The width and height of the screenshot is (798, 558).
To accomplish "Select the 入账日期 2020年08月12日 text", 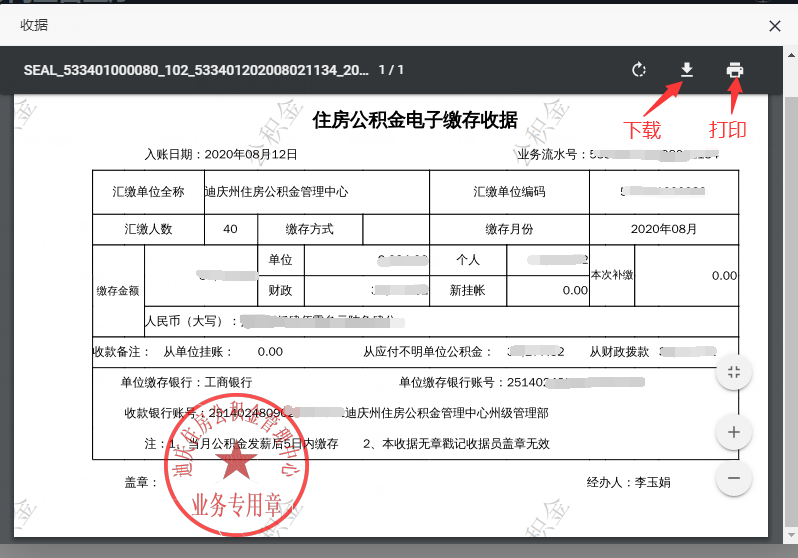I will [x=221, y=155].
